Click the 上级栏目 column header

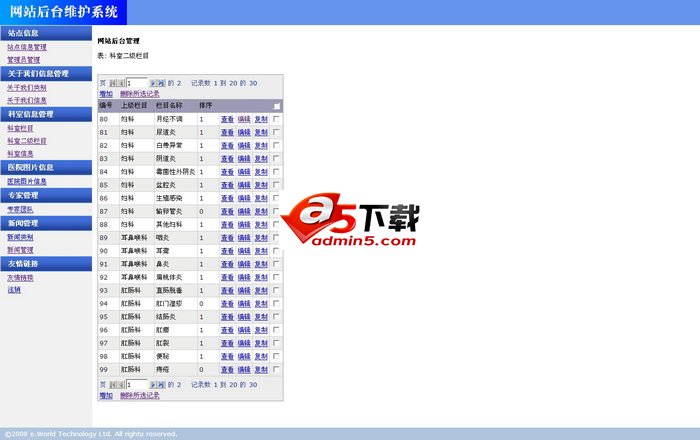134,105
